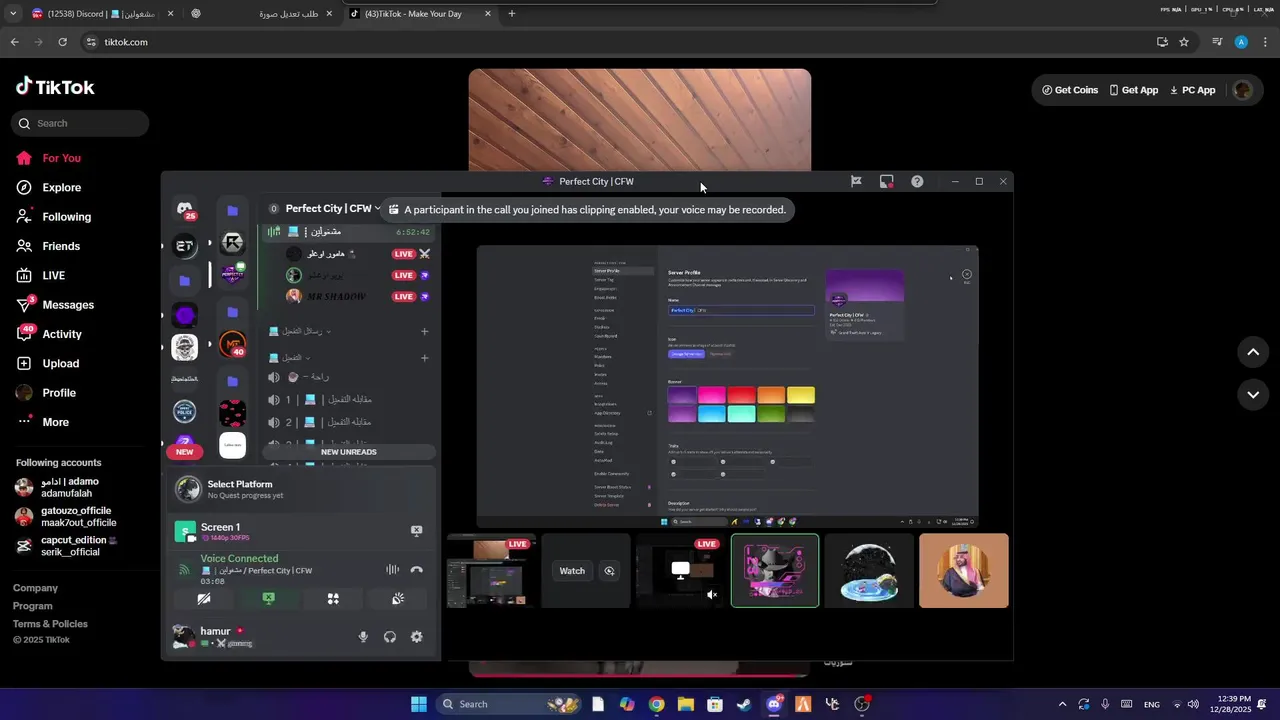
Task: Open TikTok Friends page
Action: [60, 246]
